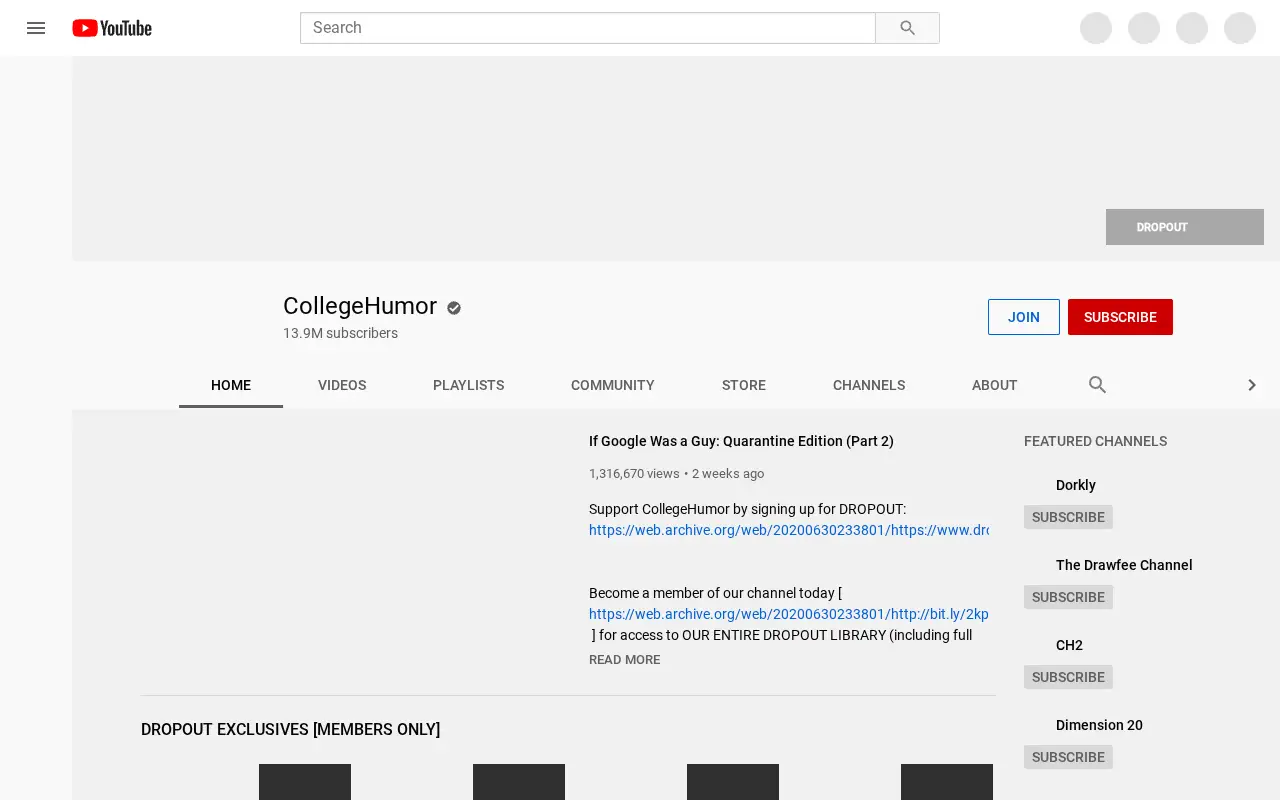
Task: Subscribe to the Dorkly channel
Action: tap(1068, 517)
